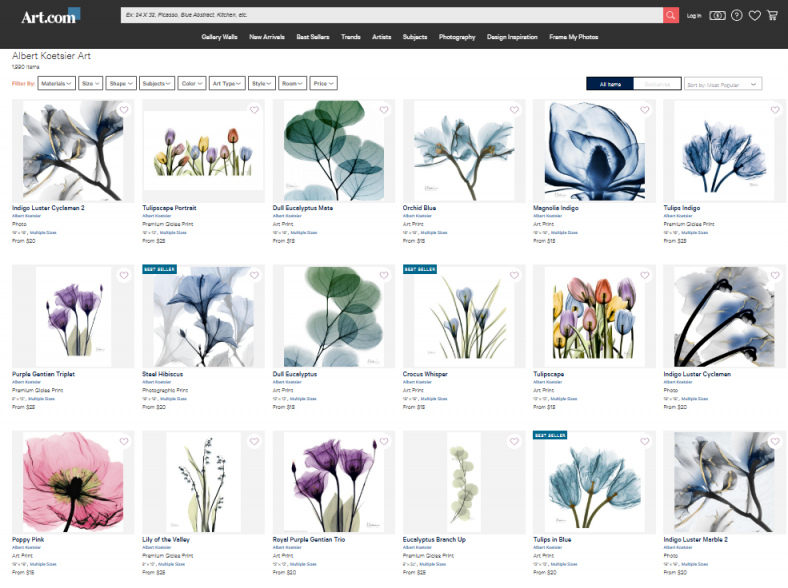Open the Design Inspiration menu
The image size is (788, 588).
pos(512,37)
